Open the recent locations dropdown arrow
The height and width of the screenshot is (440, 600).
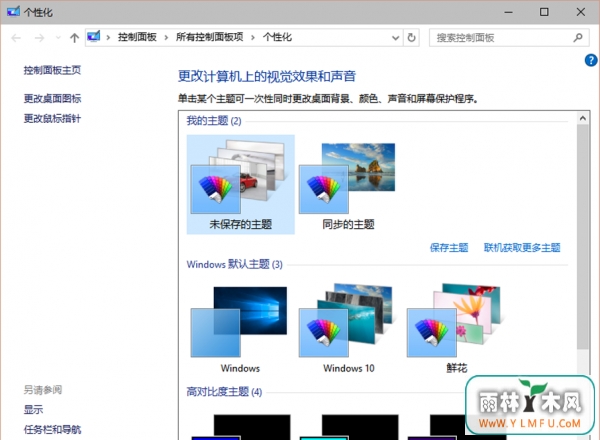(58, 37)
